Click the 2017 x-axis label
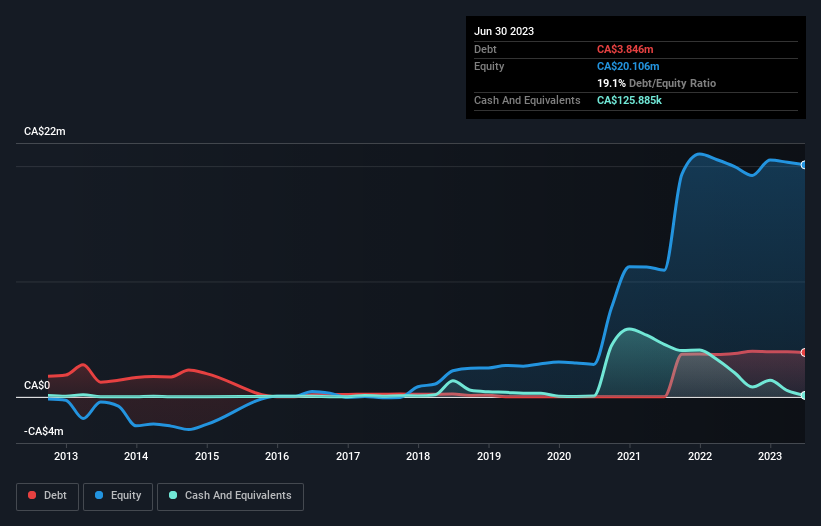821x526 pixels. [348, 456]
